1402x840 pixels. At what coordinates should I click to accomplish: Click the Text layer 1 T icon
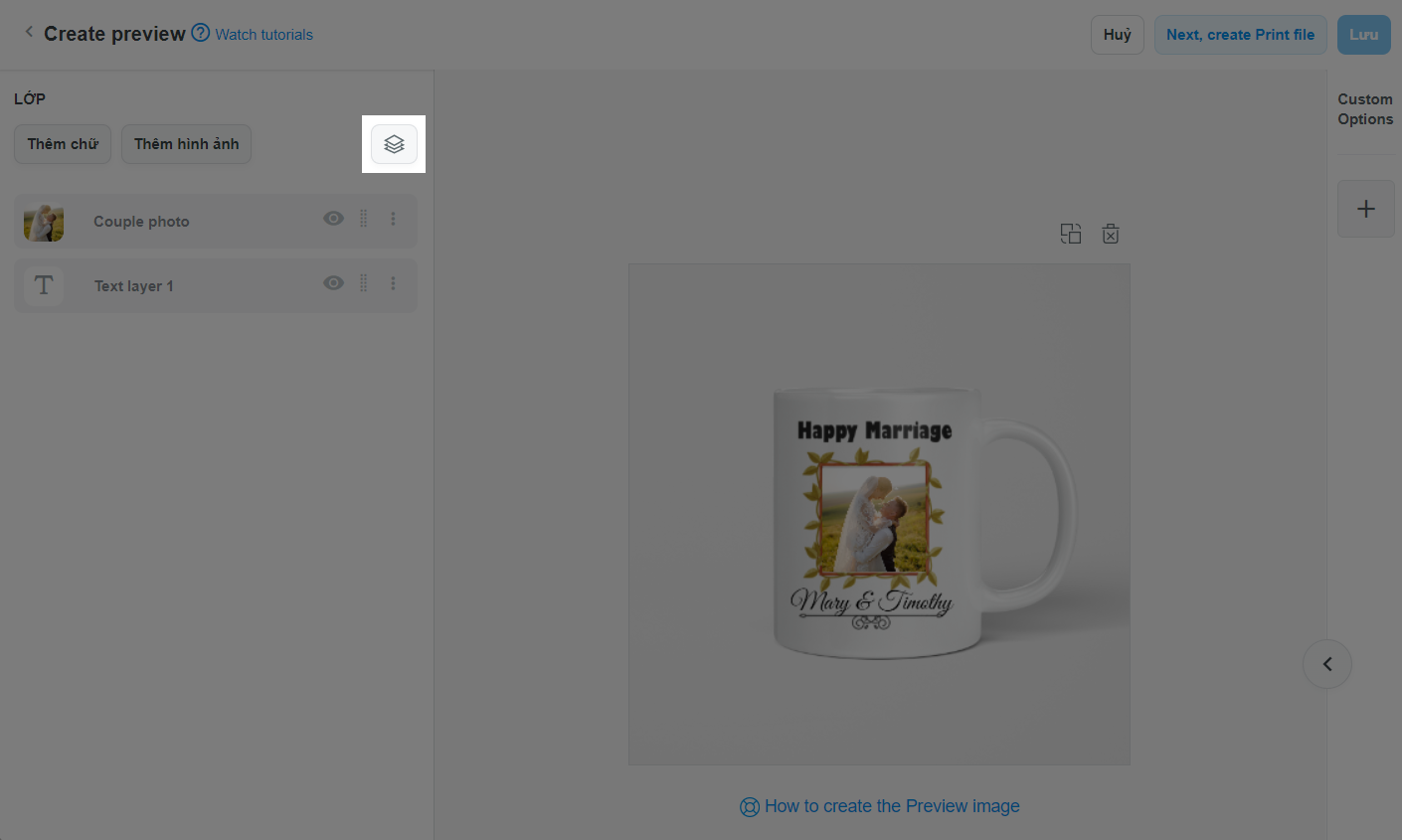point(44,286)
